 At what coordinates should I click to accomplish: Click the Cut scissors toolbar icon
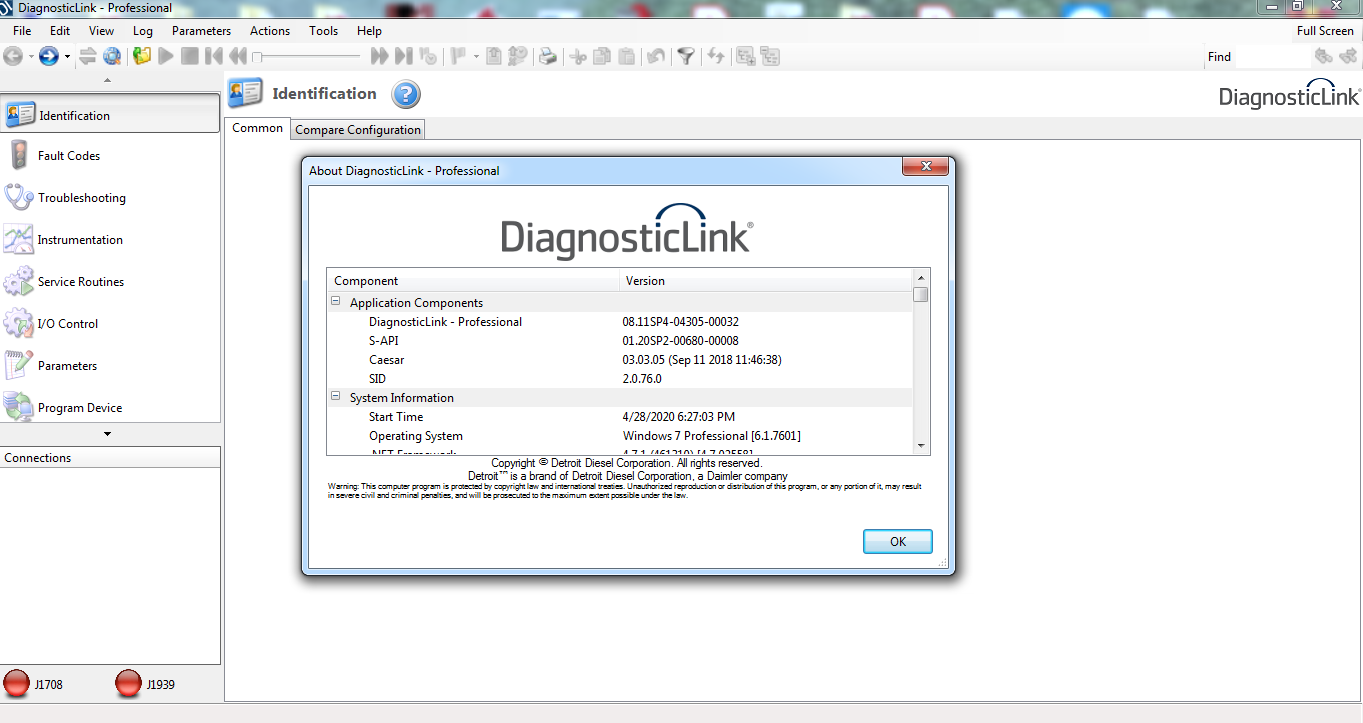578,57
